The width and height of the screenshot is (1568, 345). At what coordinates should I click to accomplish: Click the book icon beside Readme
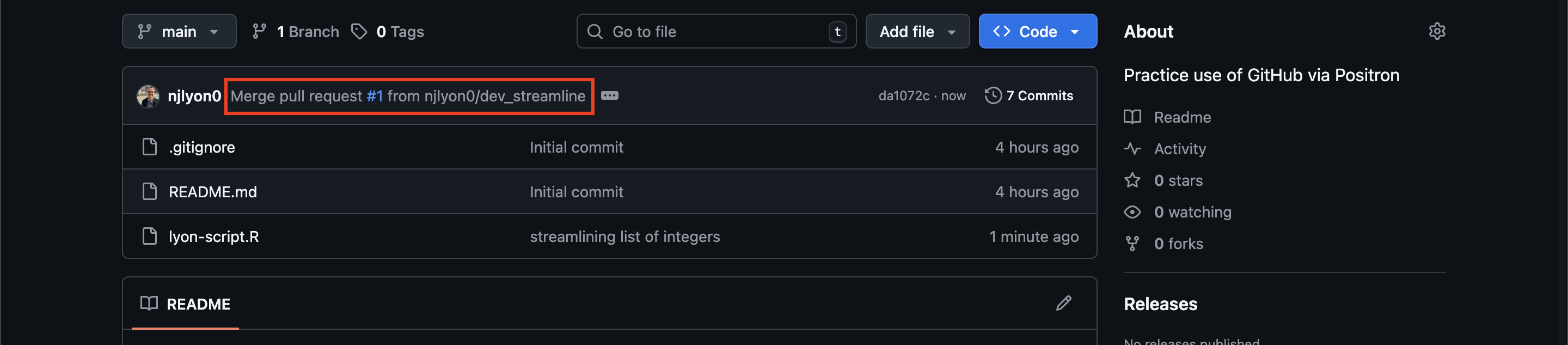pyautogui.click(x=1133, y=117)
